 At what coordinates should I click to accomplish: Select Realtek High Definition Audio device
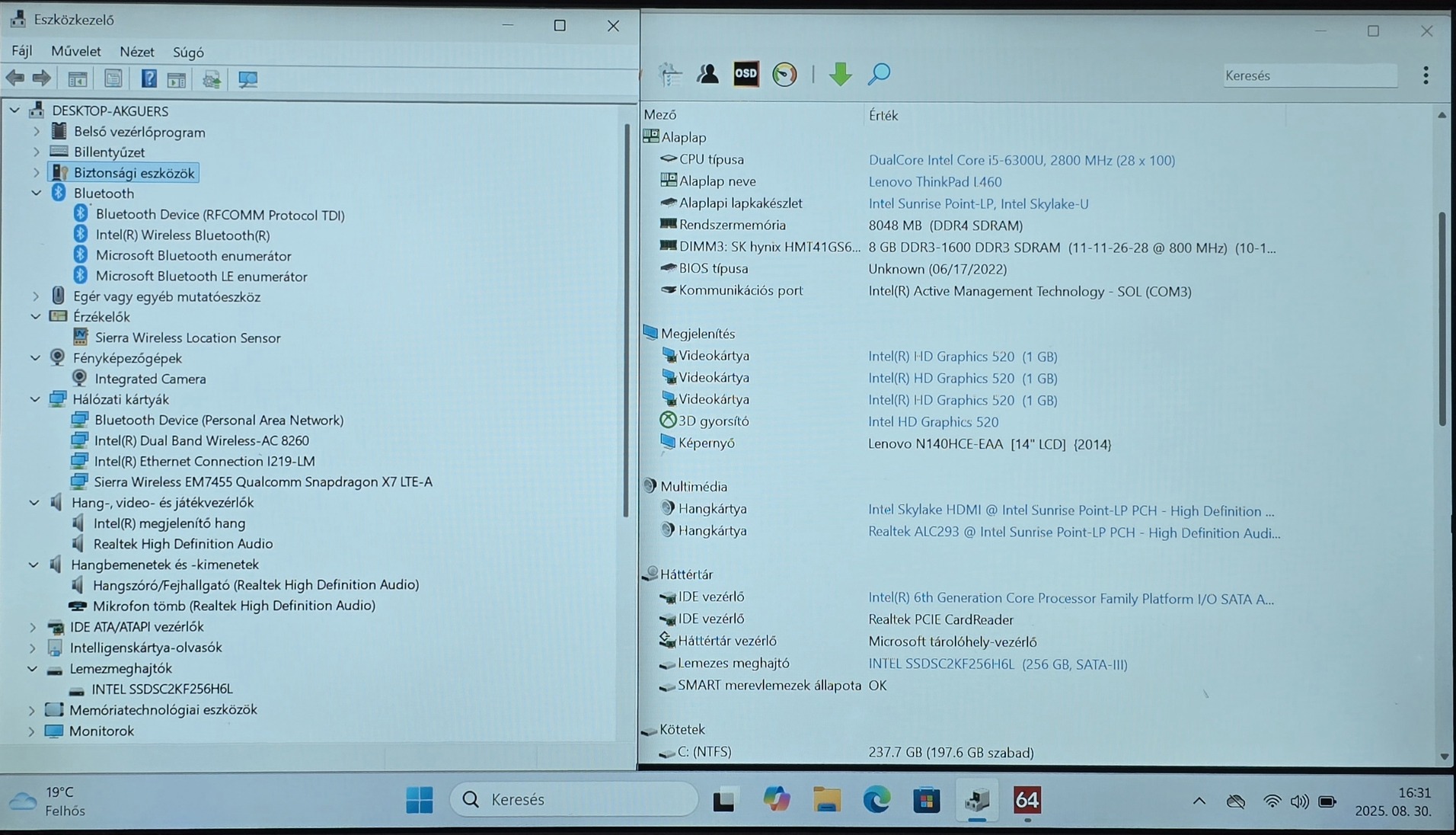click(183, 544)
